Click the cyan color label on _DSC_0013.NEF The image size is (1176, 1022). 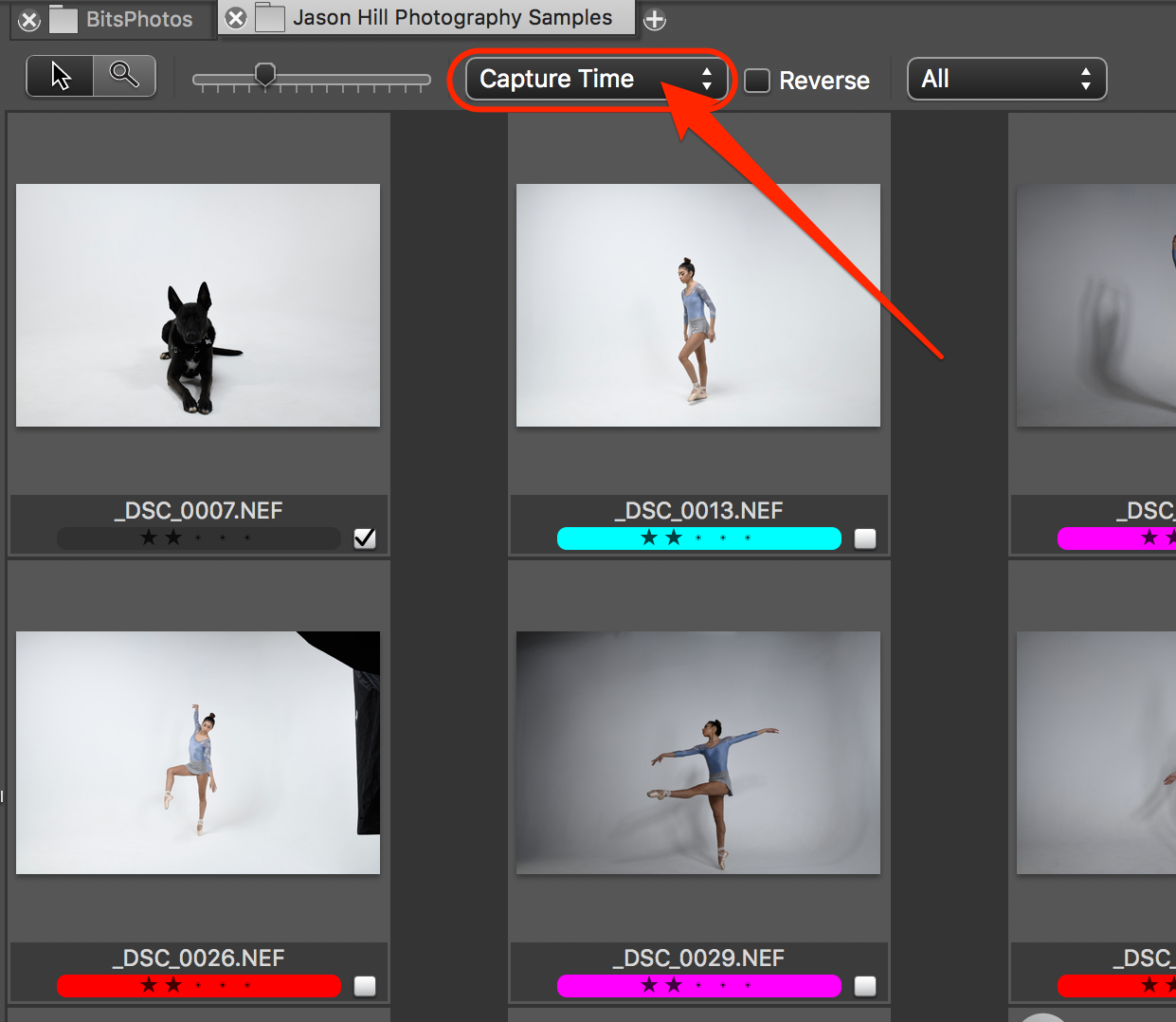click(x=699, y=538)
